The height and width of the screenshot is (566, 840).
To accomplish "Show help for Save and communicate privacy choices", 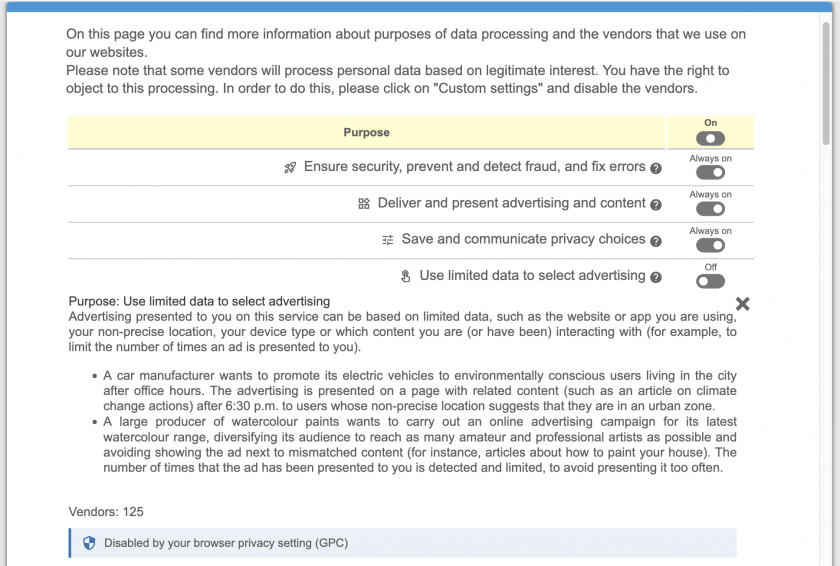I will tap(656, 241).
